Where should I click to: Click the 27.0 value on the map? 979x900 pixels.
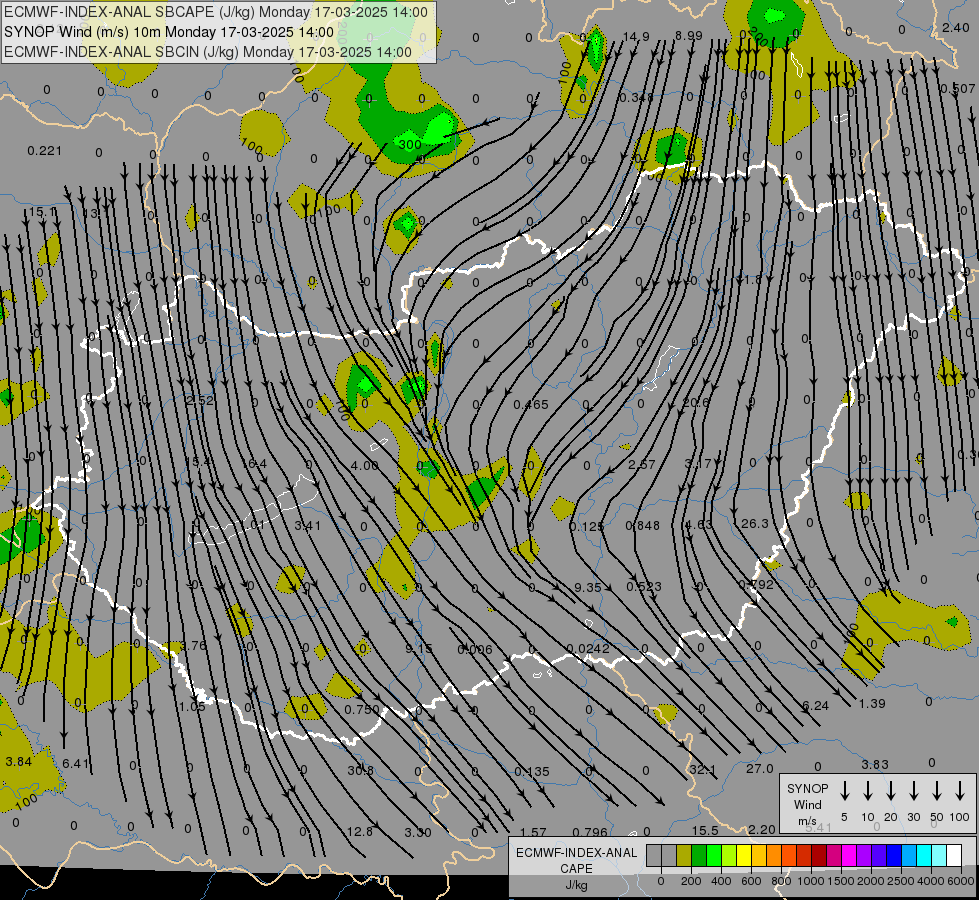click(x=760, y=768)
